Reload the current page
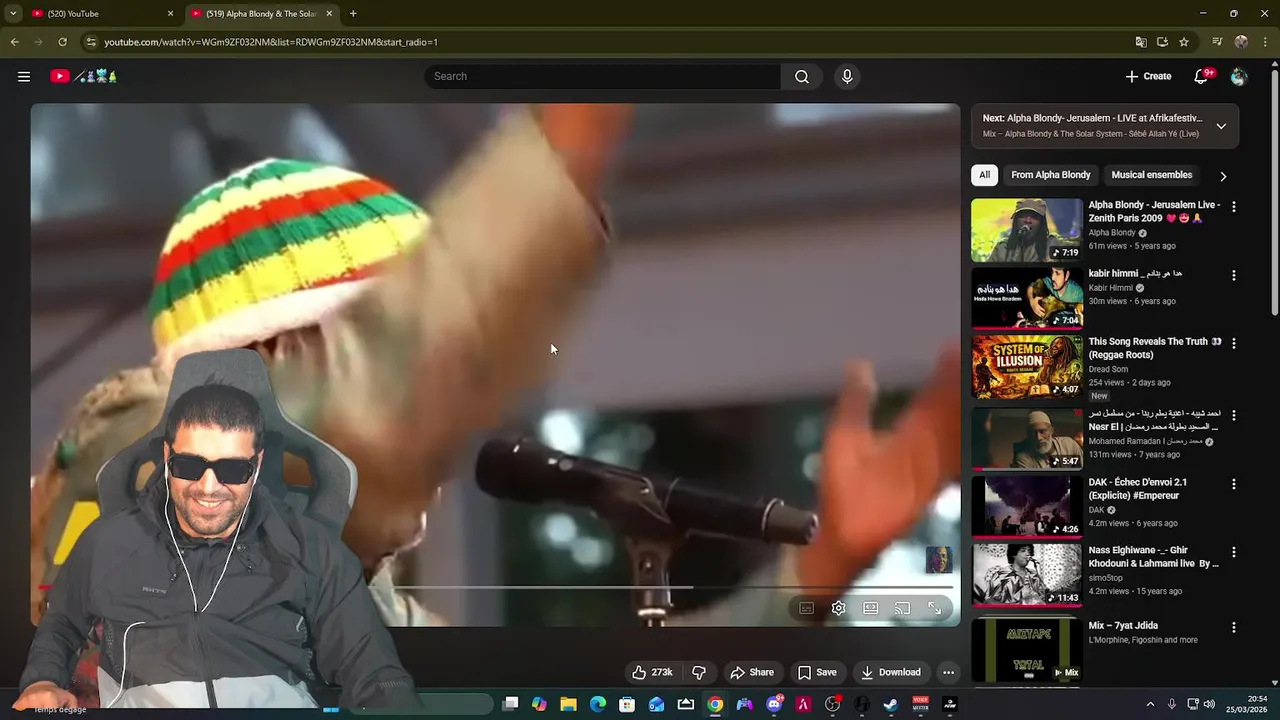The image size is (1280, 720). (62, 42)
